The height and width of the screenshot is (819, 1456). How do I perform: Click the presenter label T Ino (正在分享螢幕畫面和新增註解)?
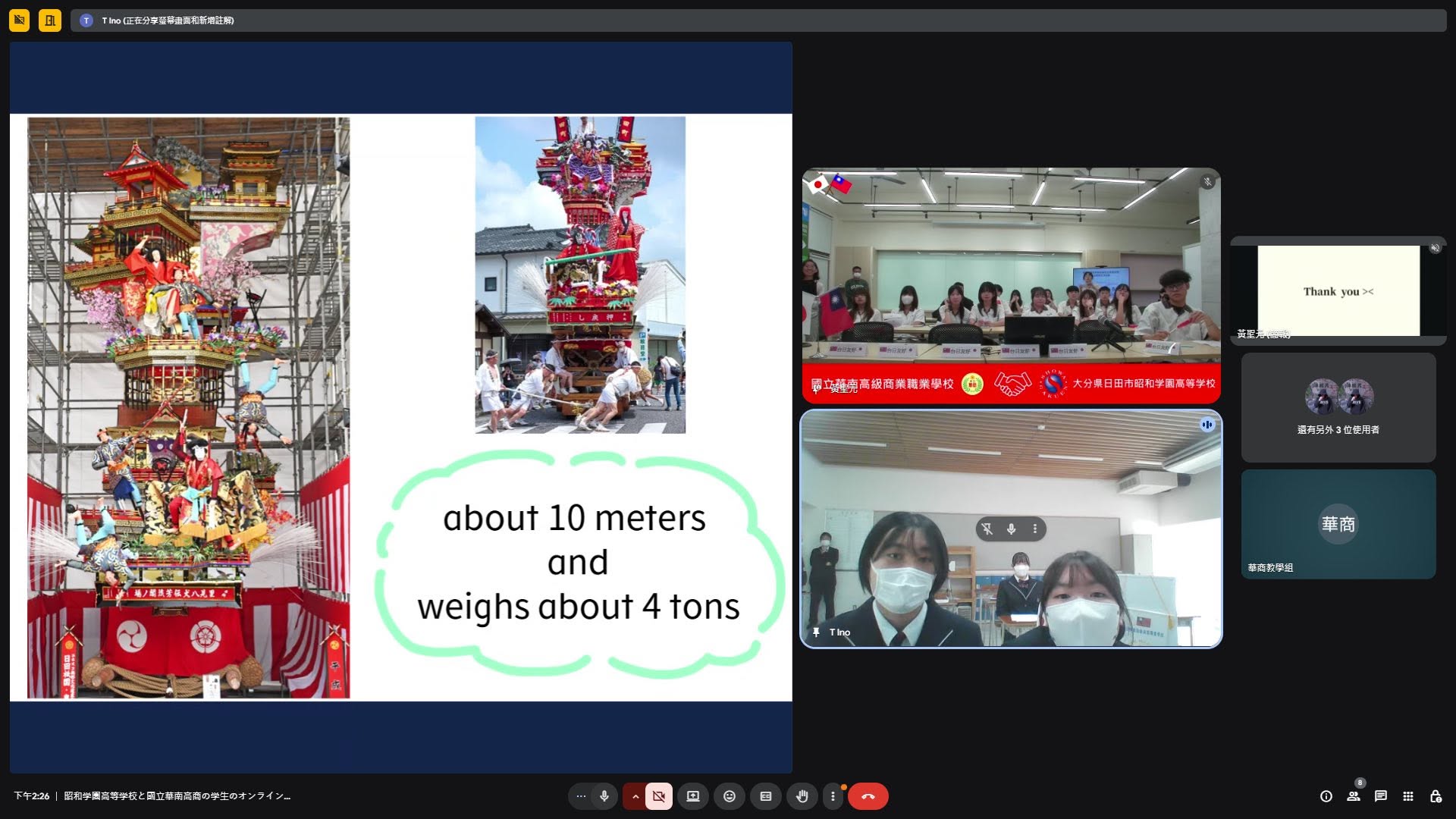tap(168, 20)
